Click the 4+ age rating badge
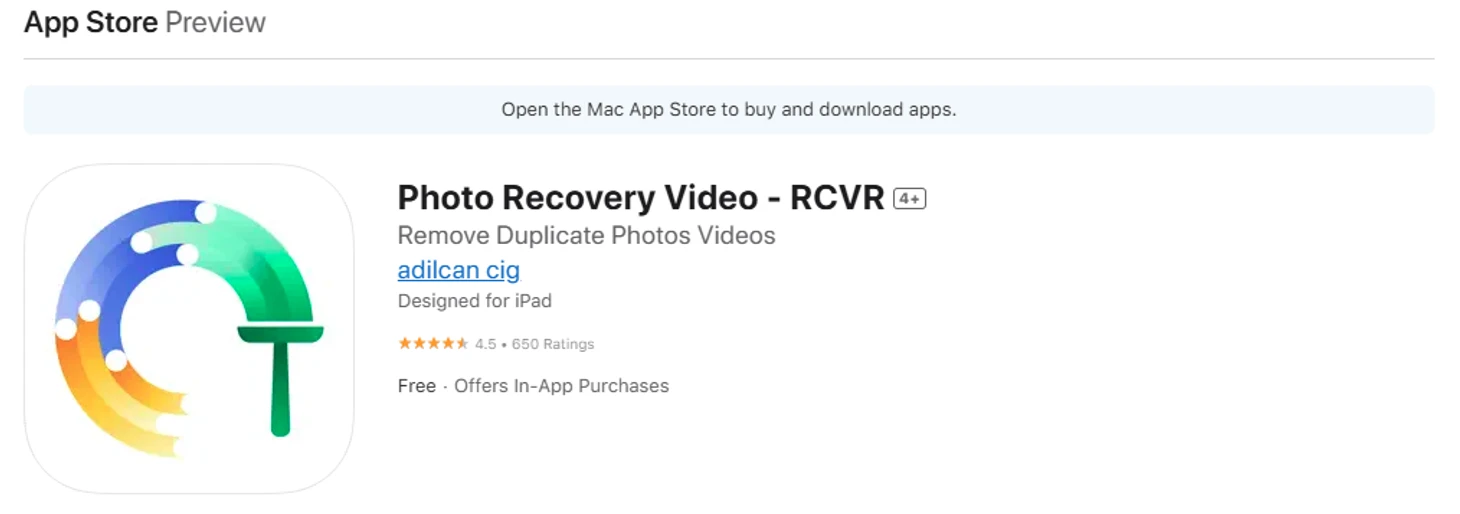Viewport: 1460px width, 514px height. pos(910,199)
